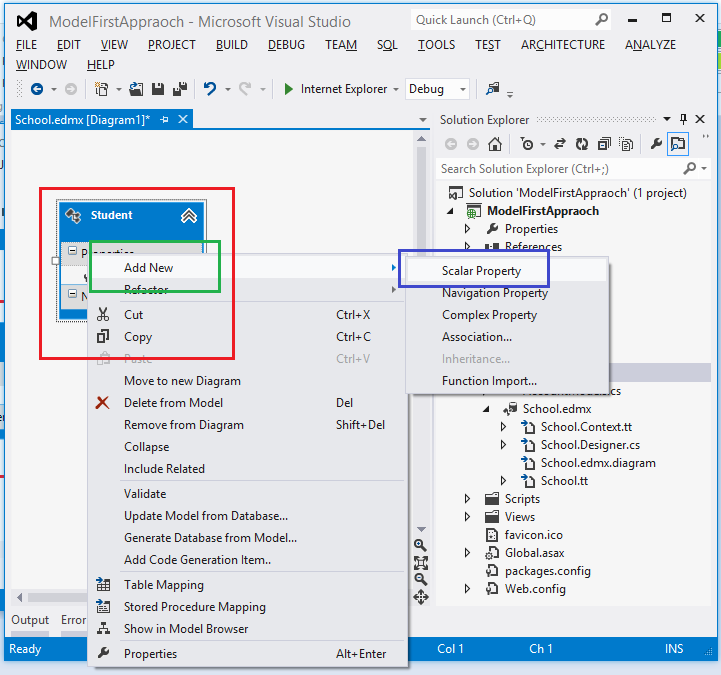Click the Open File toolbar icon

pyautogui.click(x=136, y=89)
